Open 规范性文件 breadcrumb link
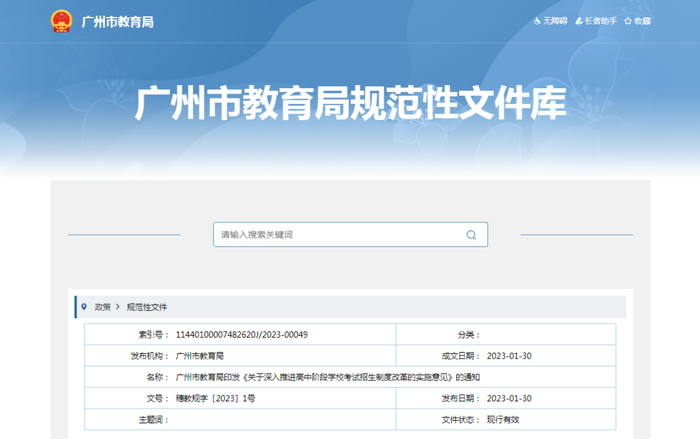The height and width of the screenshot is (439, 700). (147, 307)
